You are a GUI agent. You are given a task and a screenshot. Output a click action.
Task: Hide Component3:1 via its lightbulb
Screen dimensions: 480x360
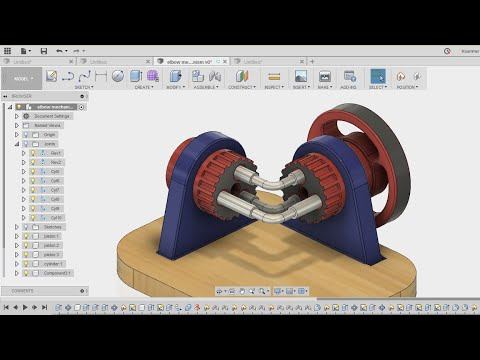coord(26,273)
